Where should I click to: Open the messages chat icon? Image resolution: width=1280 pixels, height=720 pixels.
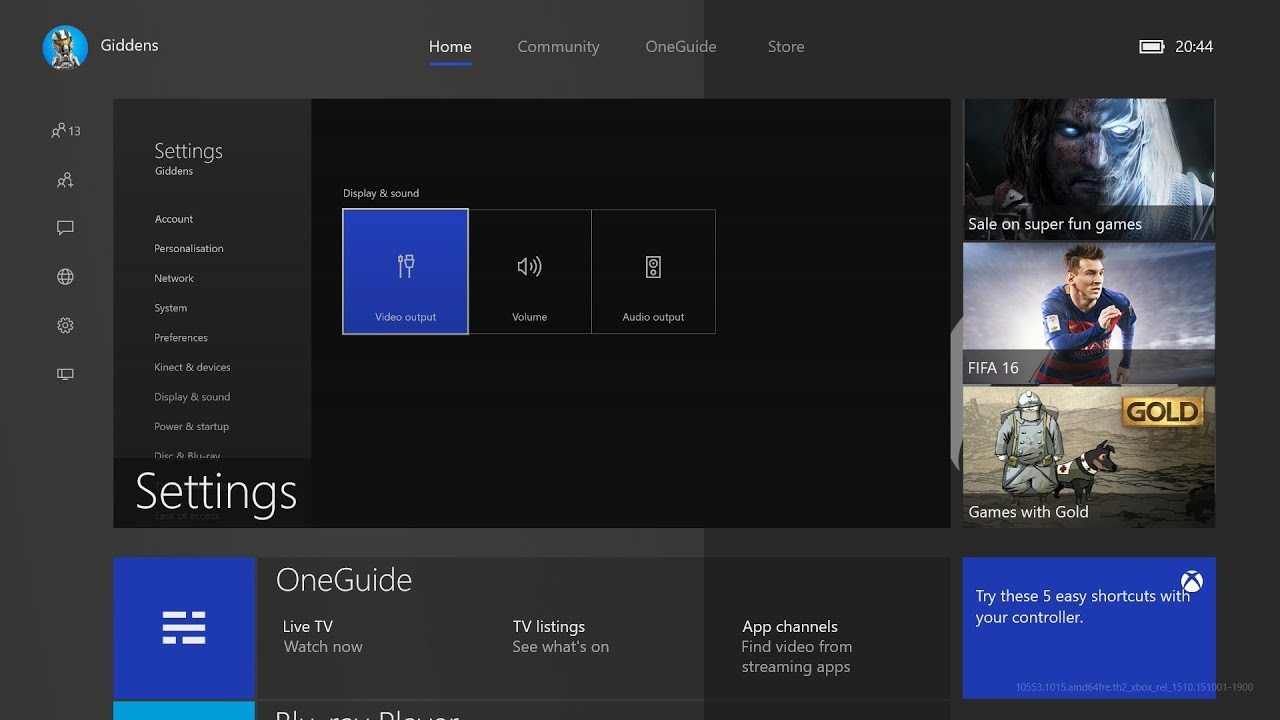[x=65, y=228]
